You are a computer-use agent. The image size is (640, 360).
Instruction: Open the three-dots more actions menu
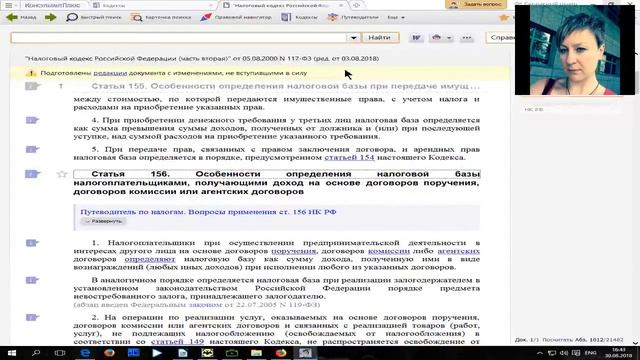point(467,38)
